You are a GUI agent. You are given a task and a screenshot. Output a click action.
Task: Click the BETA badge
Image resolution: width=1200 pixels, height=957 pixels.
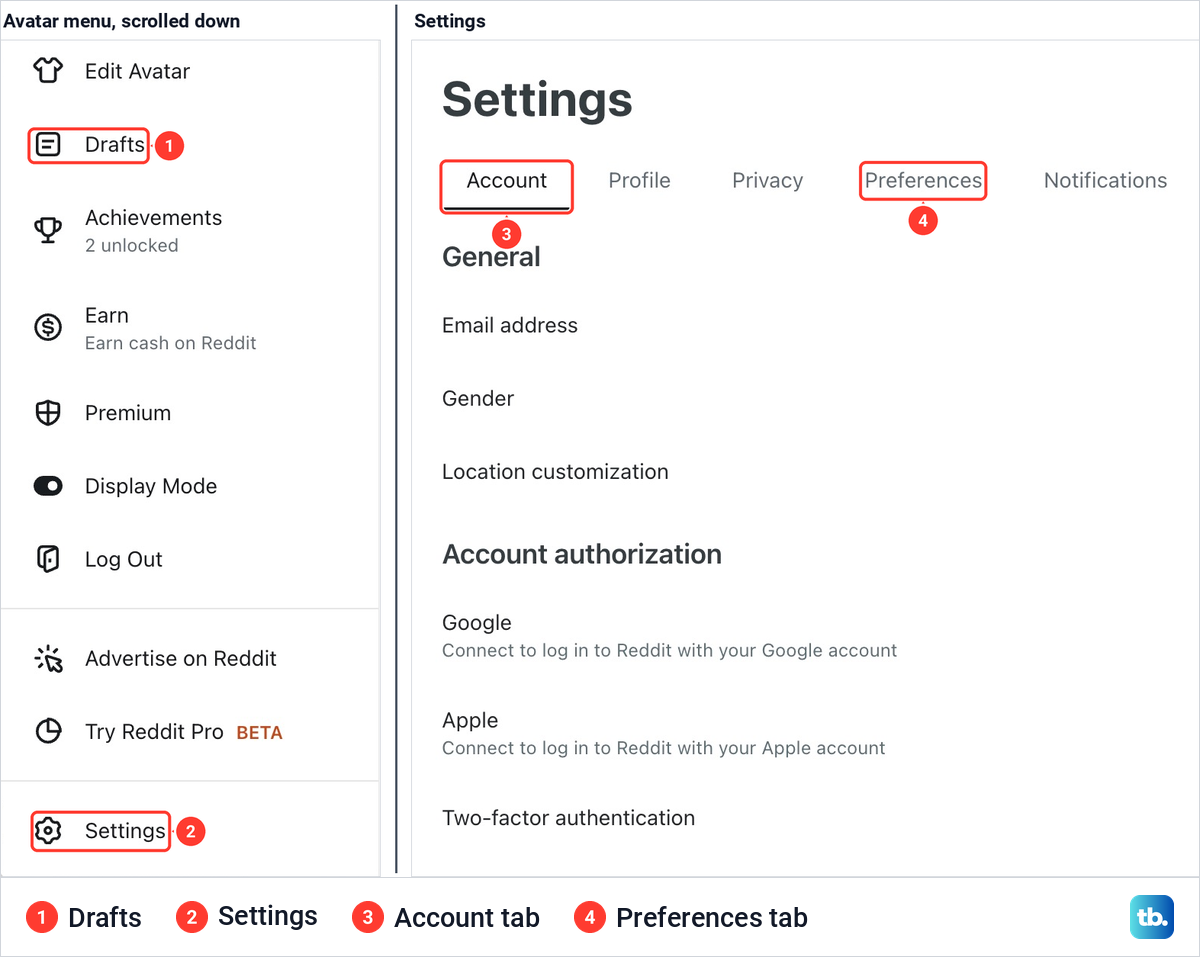point(259,733)
